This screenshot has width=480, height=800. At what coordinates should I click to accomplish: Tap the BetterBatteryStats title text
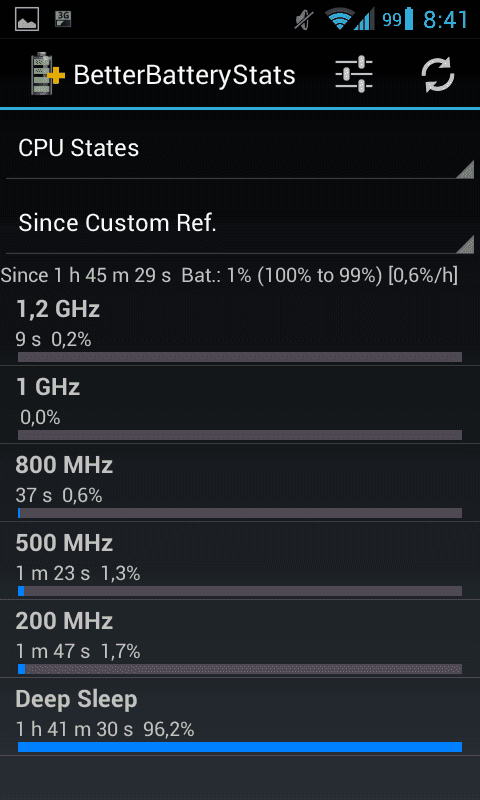point(185,75)
